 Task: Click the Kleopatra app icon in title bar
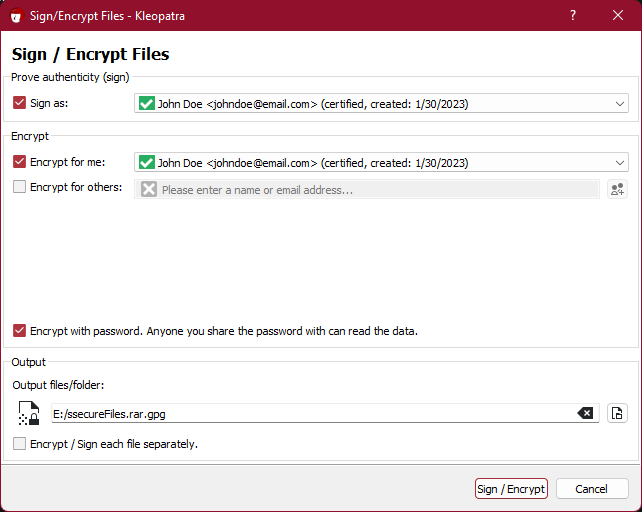point(16,16)
